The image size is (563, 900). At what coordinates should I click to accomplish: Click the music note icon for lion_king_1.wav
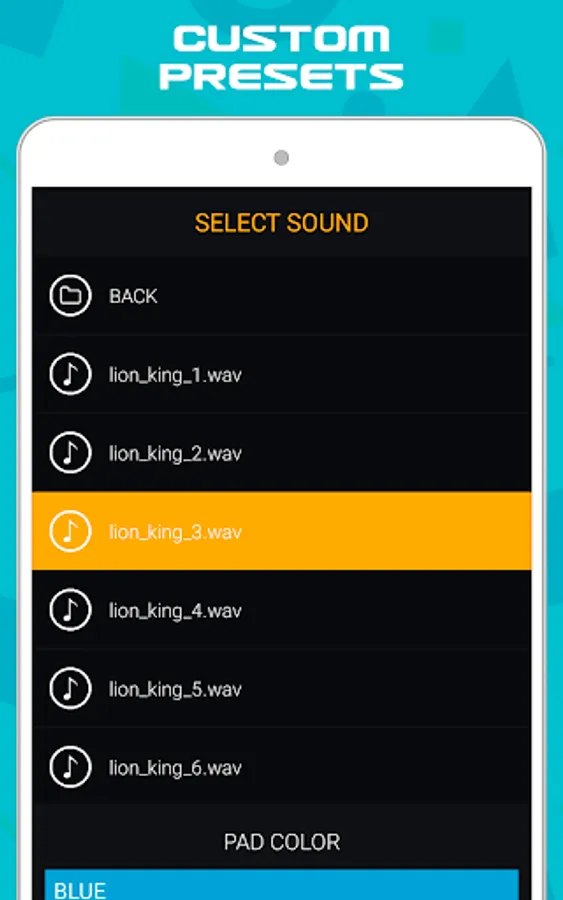pos(70,374)
